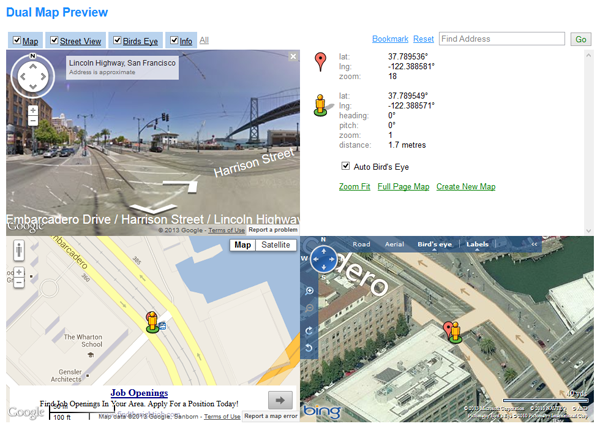Switch Google map to Satellite view

tap(276, 245)
